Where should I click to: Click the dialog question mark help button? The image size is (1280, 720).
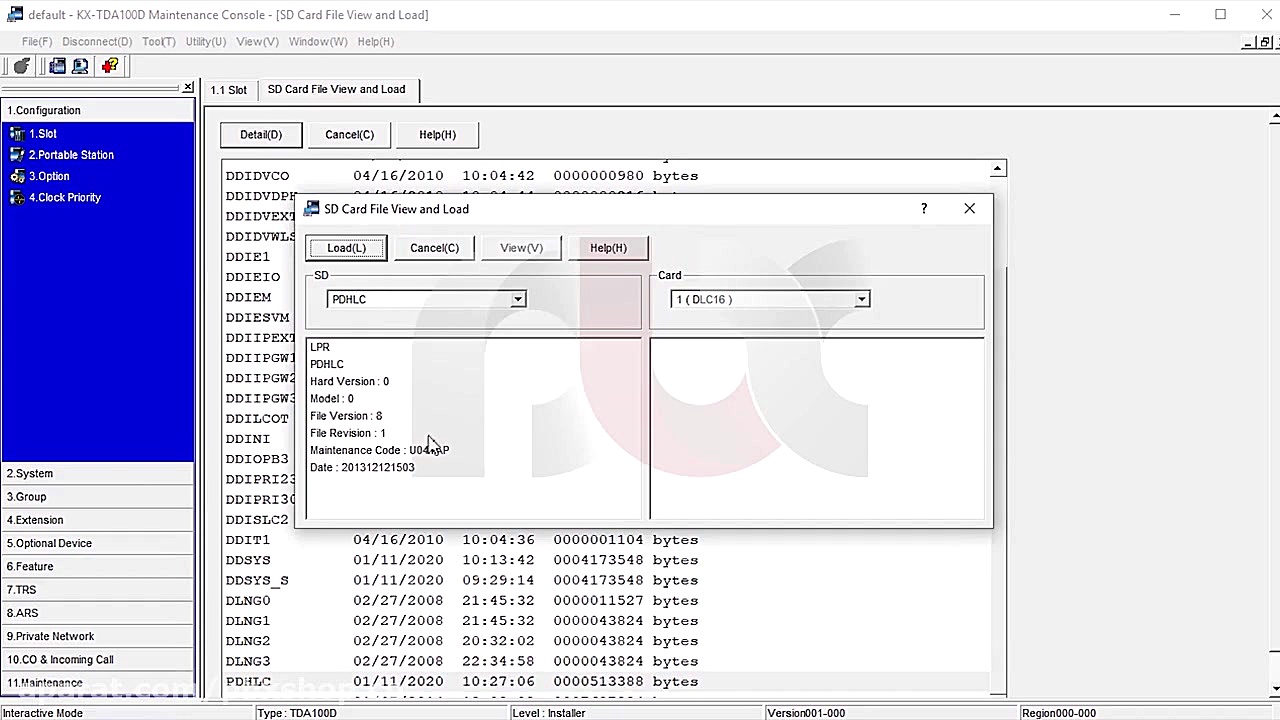coord(924,208)
